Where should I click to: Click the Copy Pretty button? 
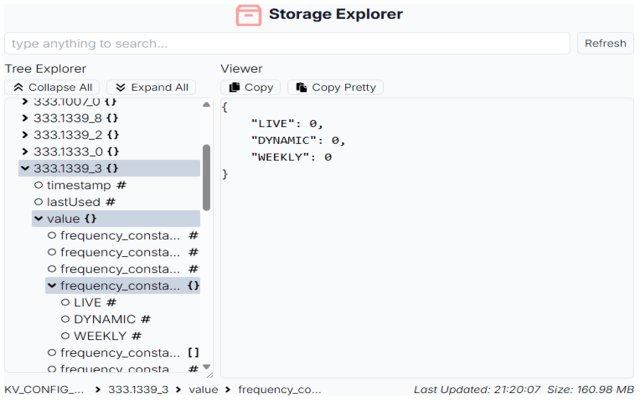335,88
